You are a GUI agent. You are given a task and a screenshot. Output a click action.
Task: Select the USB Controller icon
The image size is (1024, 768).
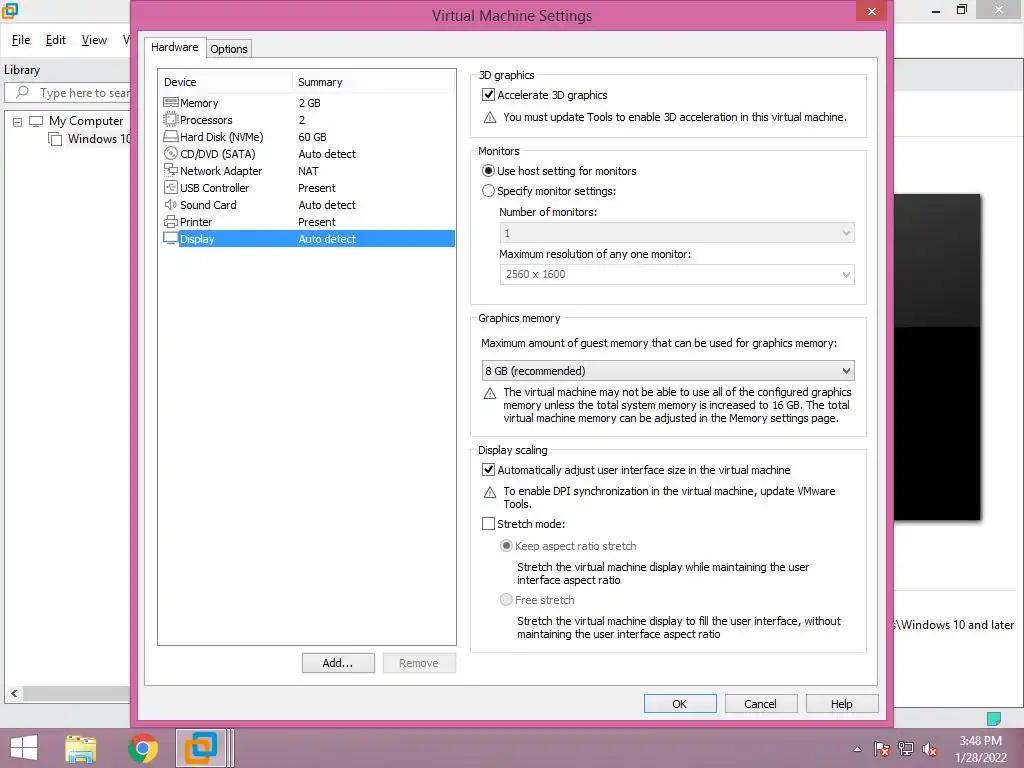pyautogui.click(x=170, y=187)
